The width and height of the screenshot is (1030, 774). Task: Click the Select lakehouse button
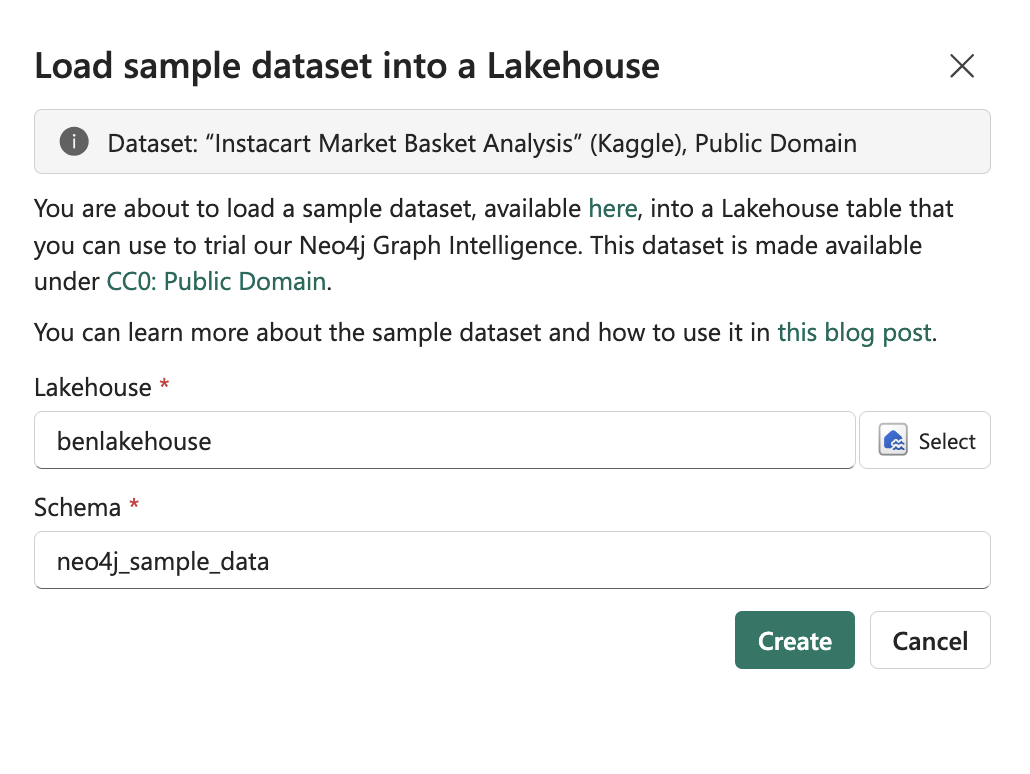click(x=925, y=440)
